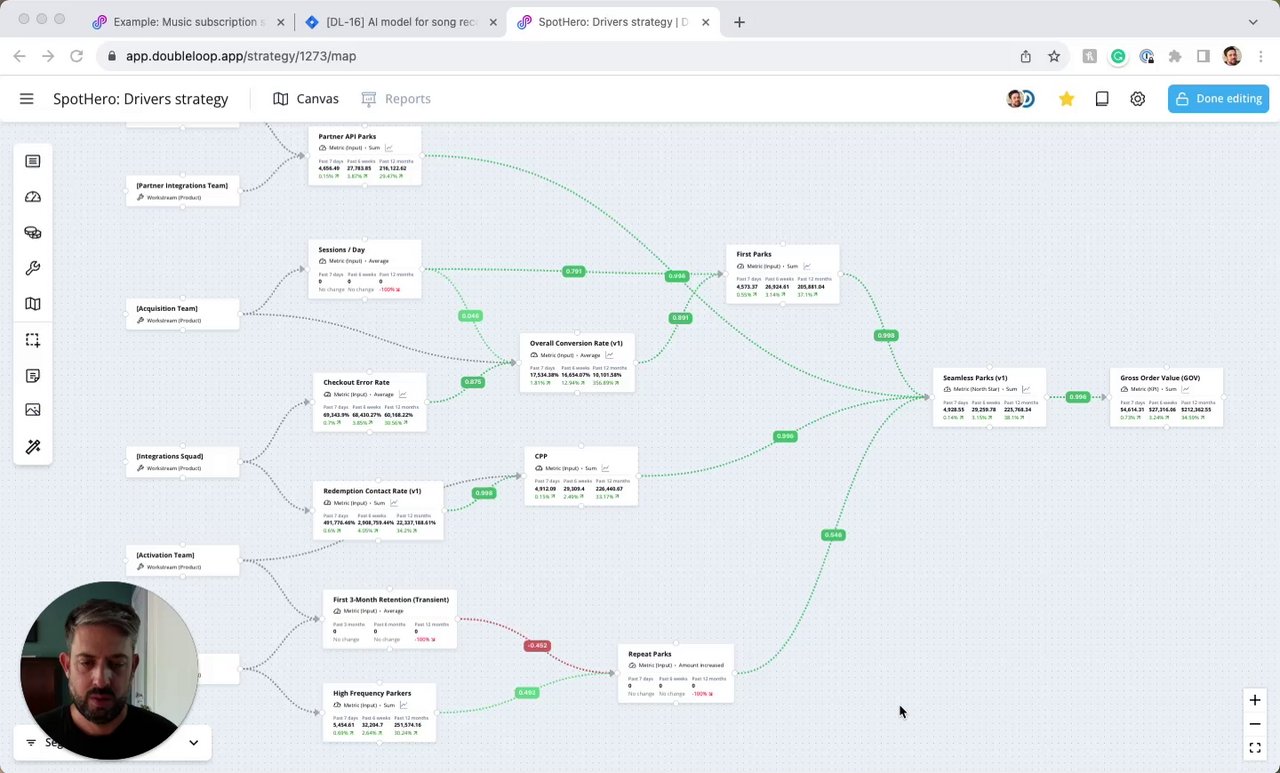Select the [Integrations Squad] workstream card
1280x773 pixels.
coord(183,461)
